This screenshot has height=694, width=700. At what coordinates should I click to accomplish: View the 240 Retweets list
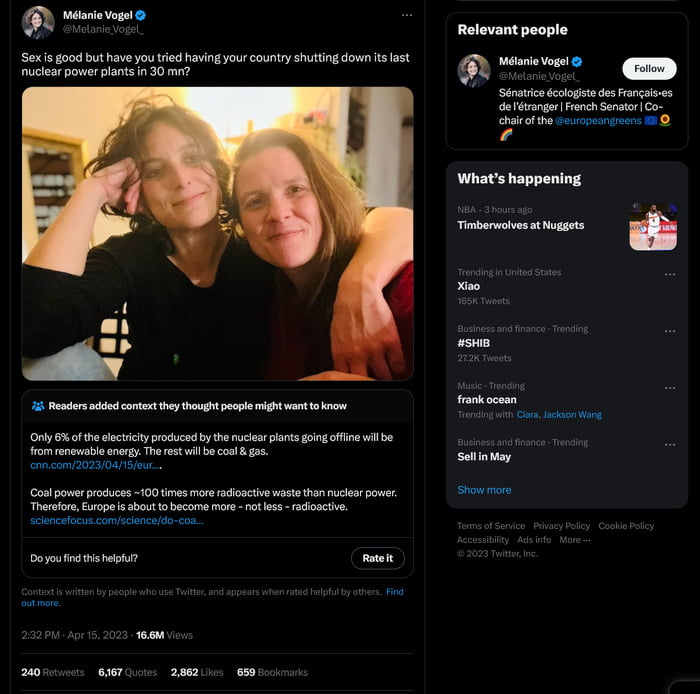point(53,672)
